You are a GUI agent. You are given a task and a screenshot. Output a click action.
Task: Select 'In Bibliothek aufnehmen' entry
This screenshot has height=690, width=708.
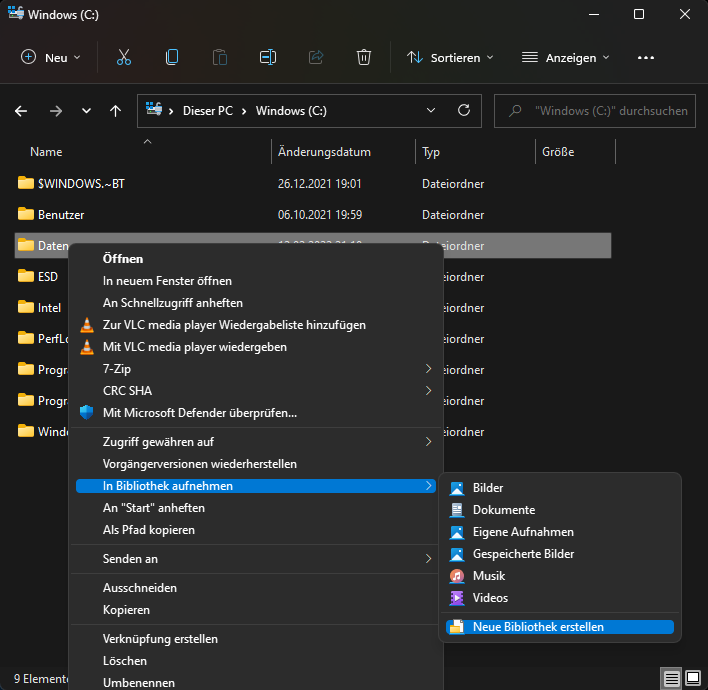pos(256,486)
